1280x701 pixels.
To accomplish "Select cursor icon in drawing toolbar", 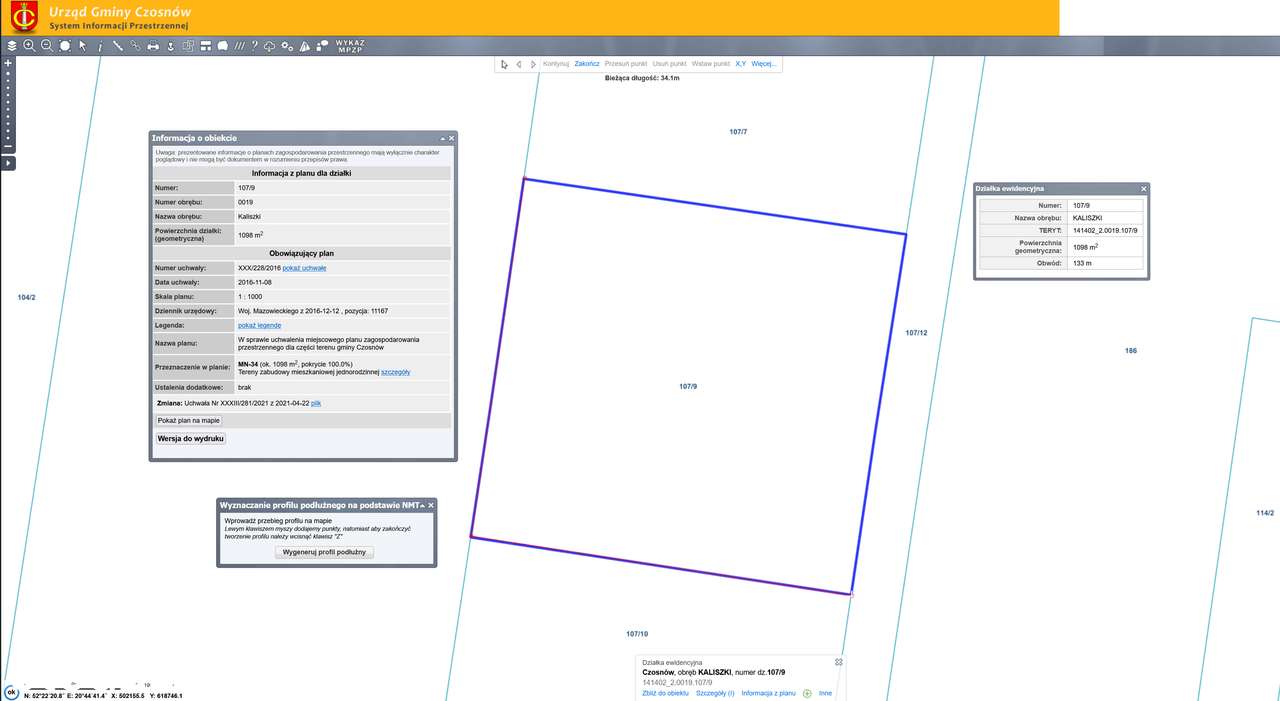I will (504, 64).
